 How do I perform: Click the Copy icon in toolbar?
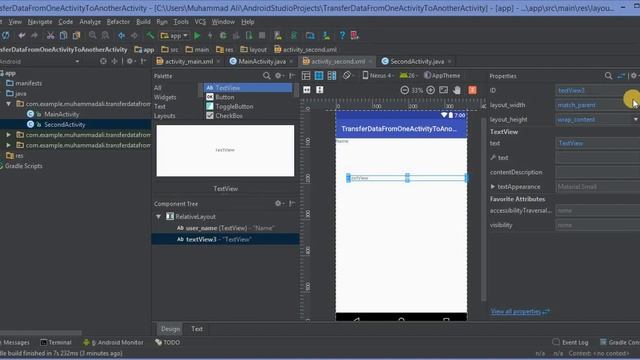tap(63, 36)
